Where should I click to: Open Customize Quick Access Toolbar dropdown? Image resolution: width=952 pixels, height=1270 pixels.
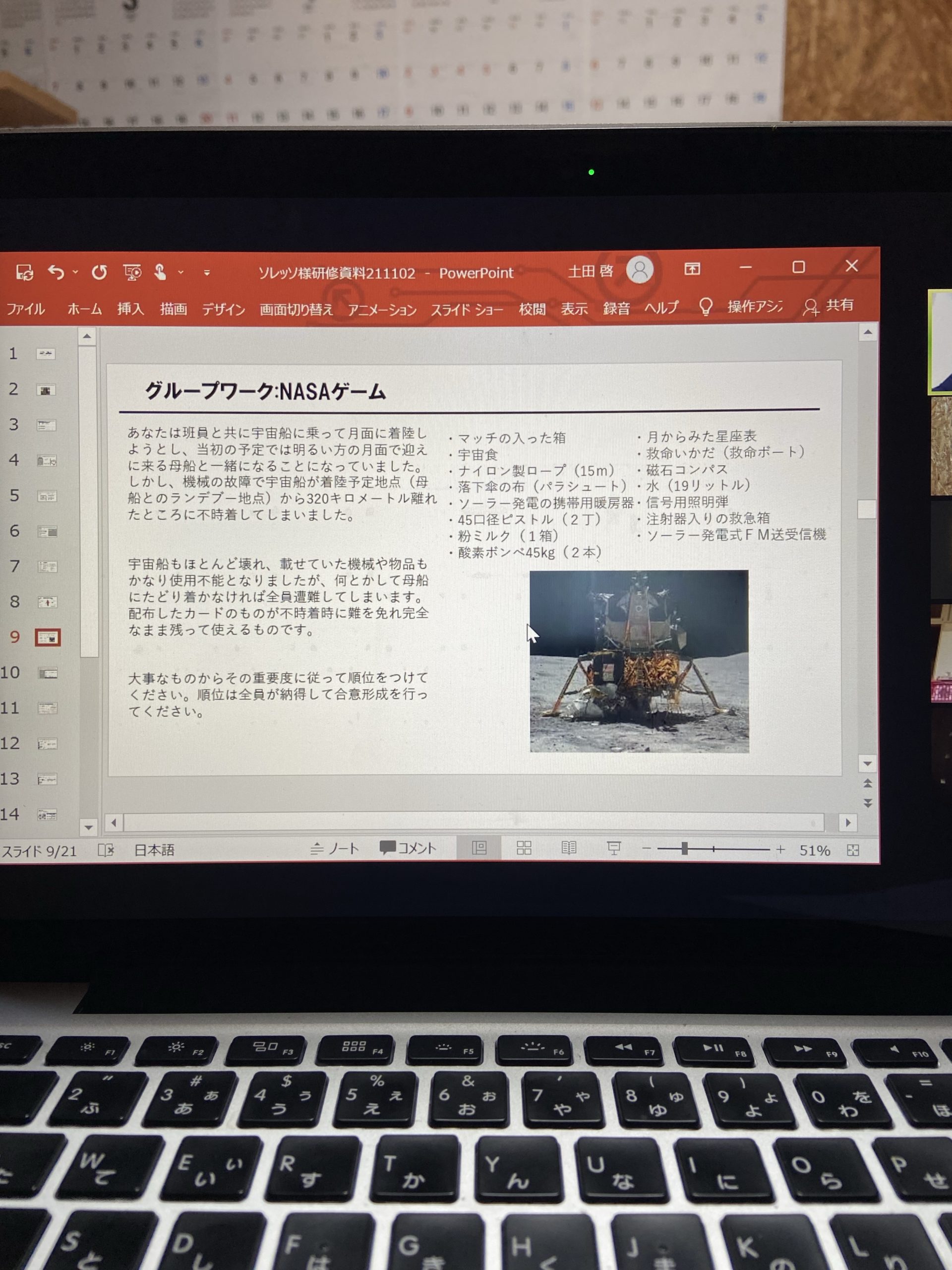click(x=207, y=273)
